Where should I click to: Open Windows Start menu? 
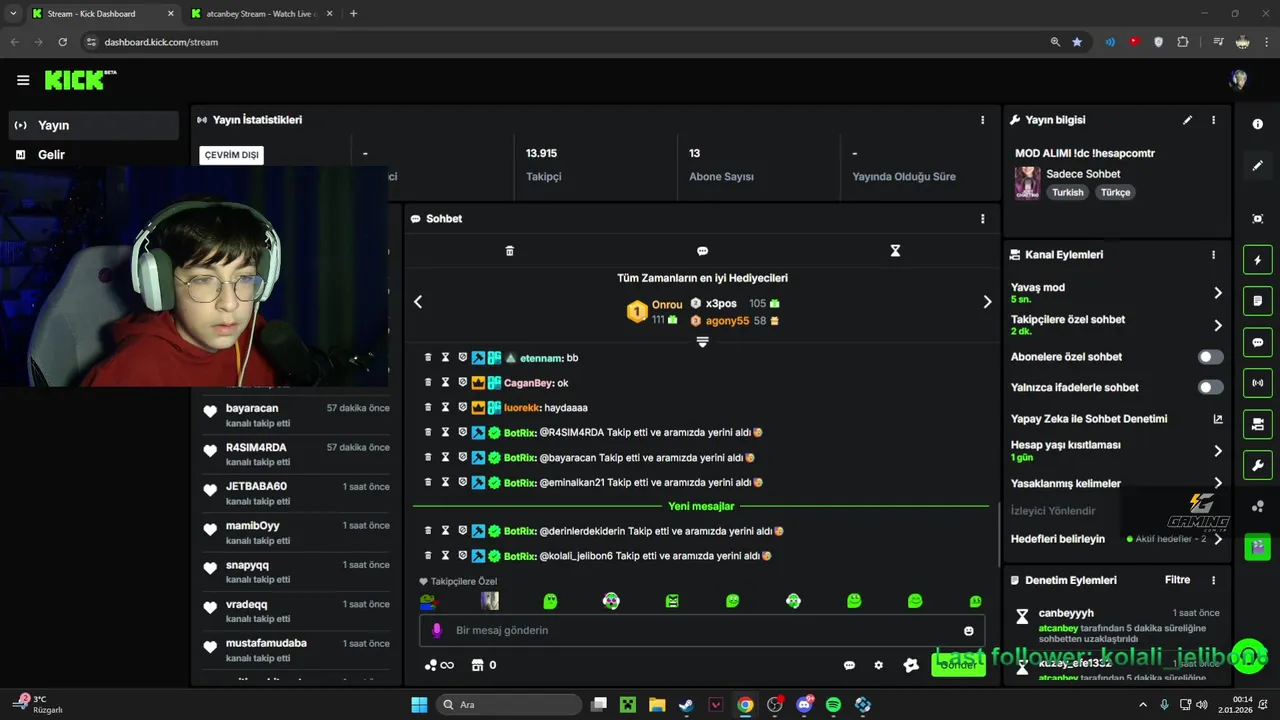point(419,705)
